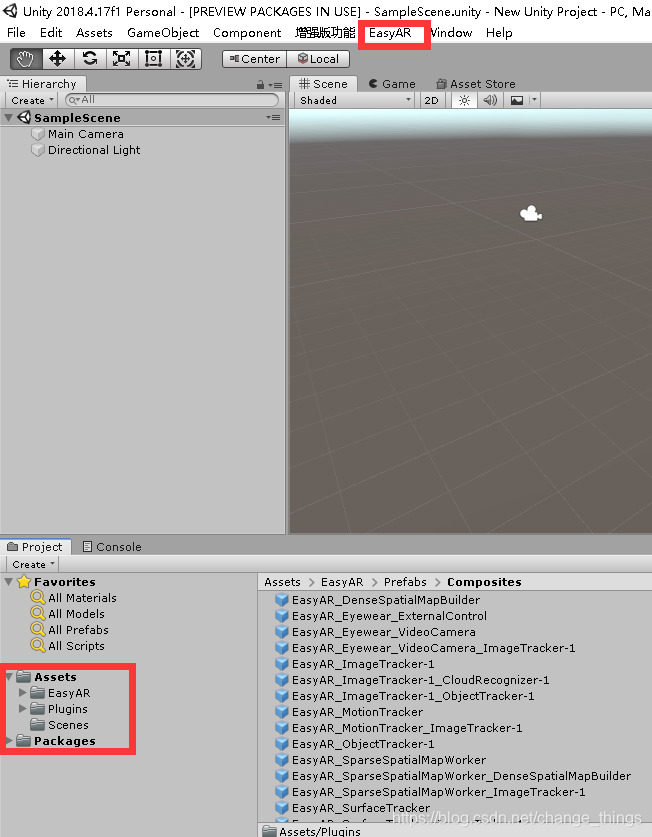
Task: Select EasyAR_SparseSpatialMapWorker prefab icon
Action: tap(281, 760)
